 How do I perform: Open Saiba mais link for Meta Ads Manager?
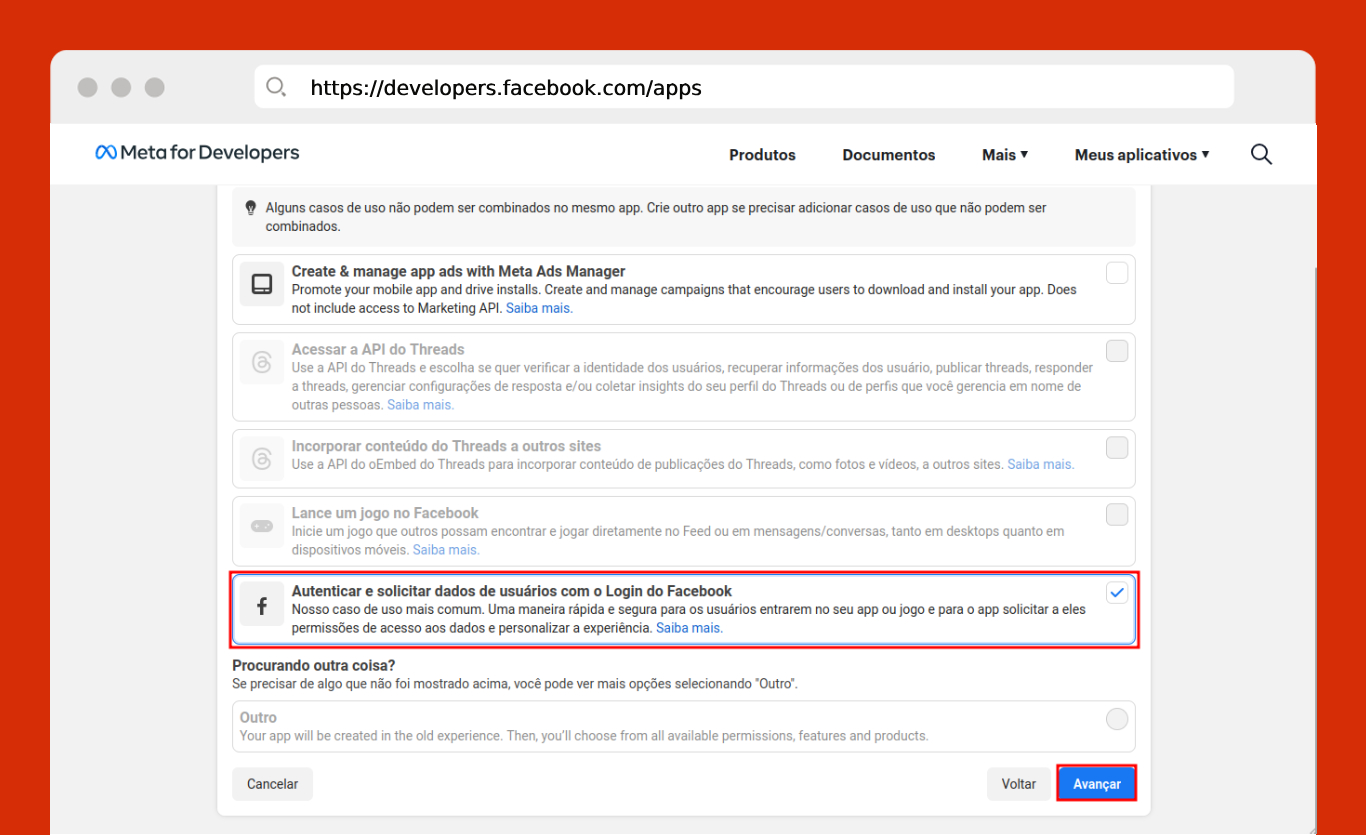(539, 308)
